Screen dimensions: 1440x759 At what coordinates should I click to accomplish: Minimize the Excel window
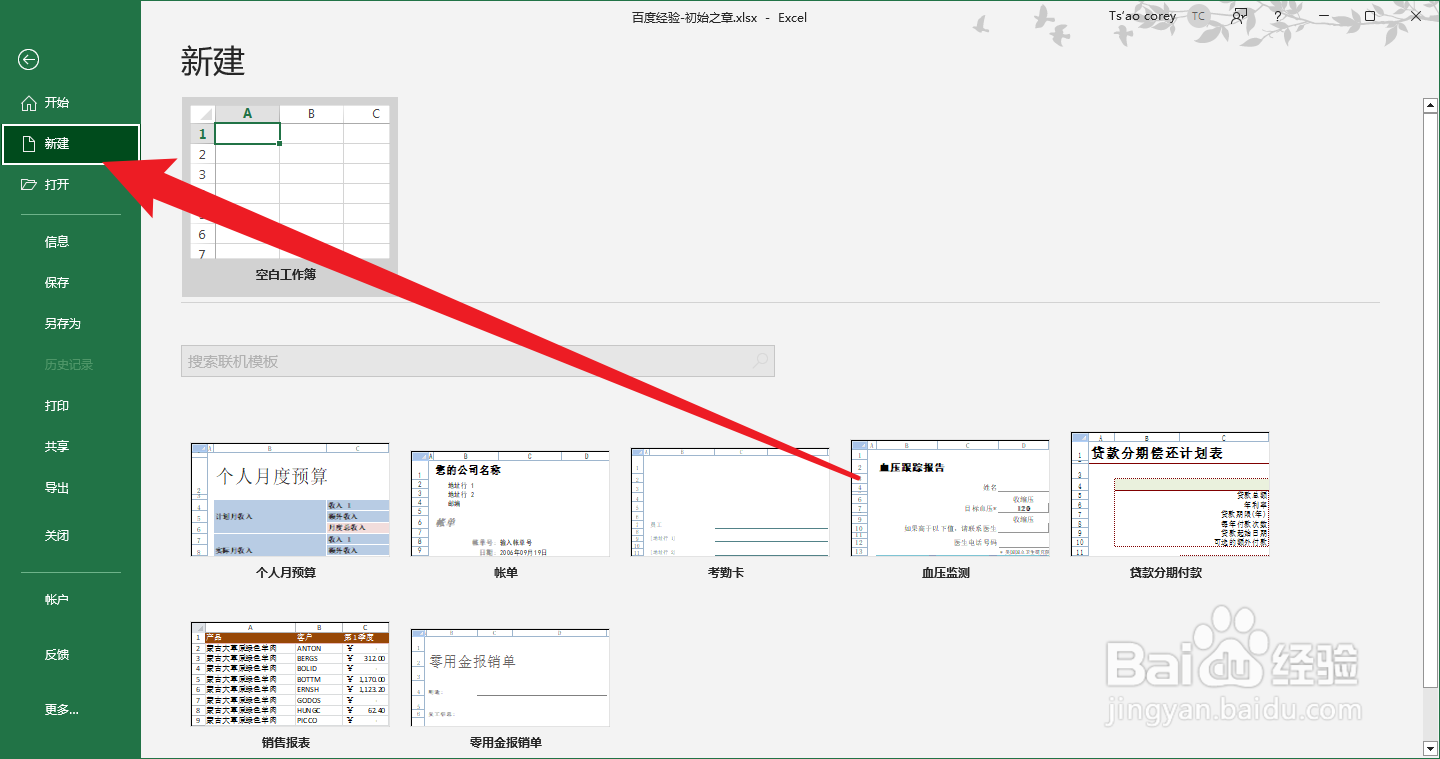point(1324,16)
